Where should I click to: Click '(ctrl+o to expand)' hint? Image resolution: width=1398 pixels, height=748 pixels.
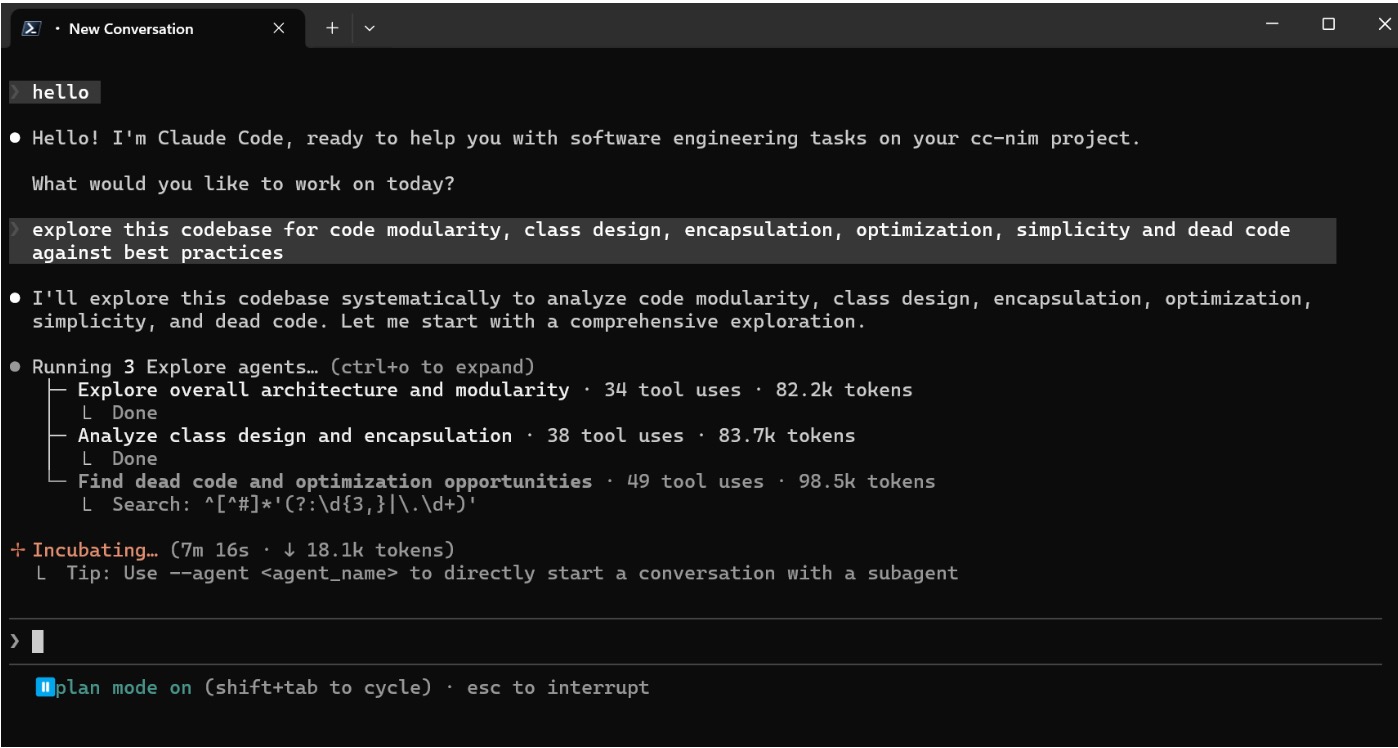click(431, 366)
